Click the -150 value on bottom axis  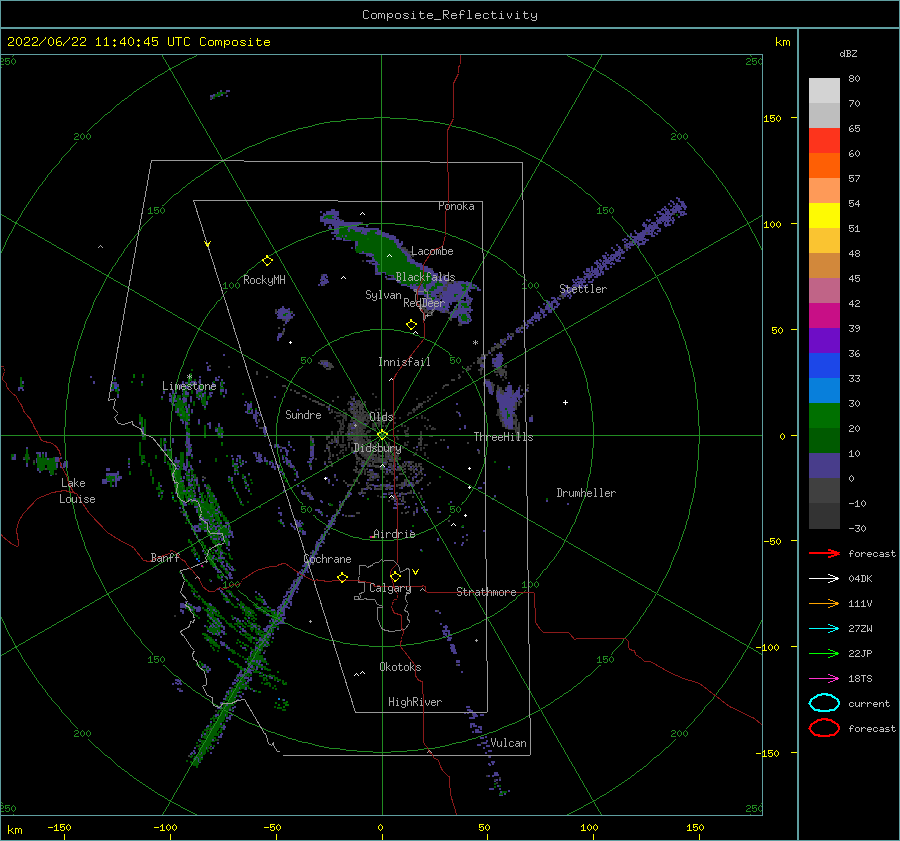click(x=59, y=827)
